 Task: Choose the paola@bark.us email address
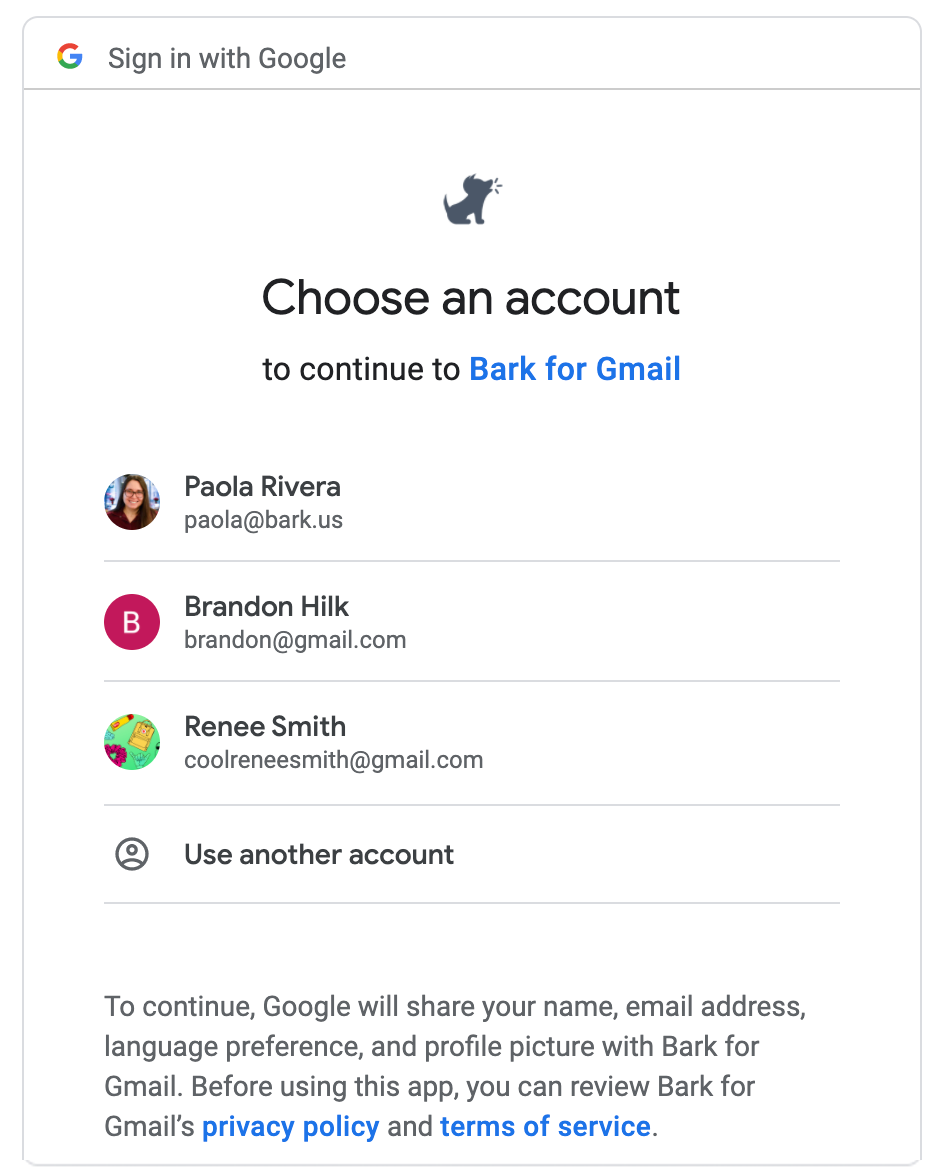pyautogui.click(x=263, y=520)
